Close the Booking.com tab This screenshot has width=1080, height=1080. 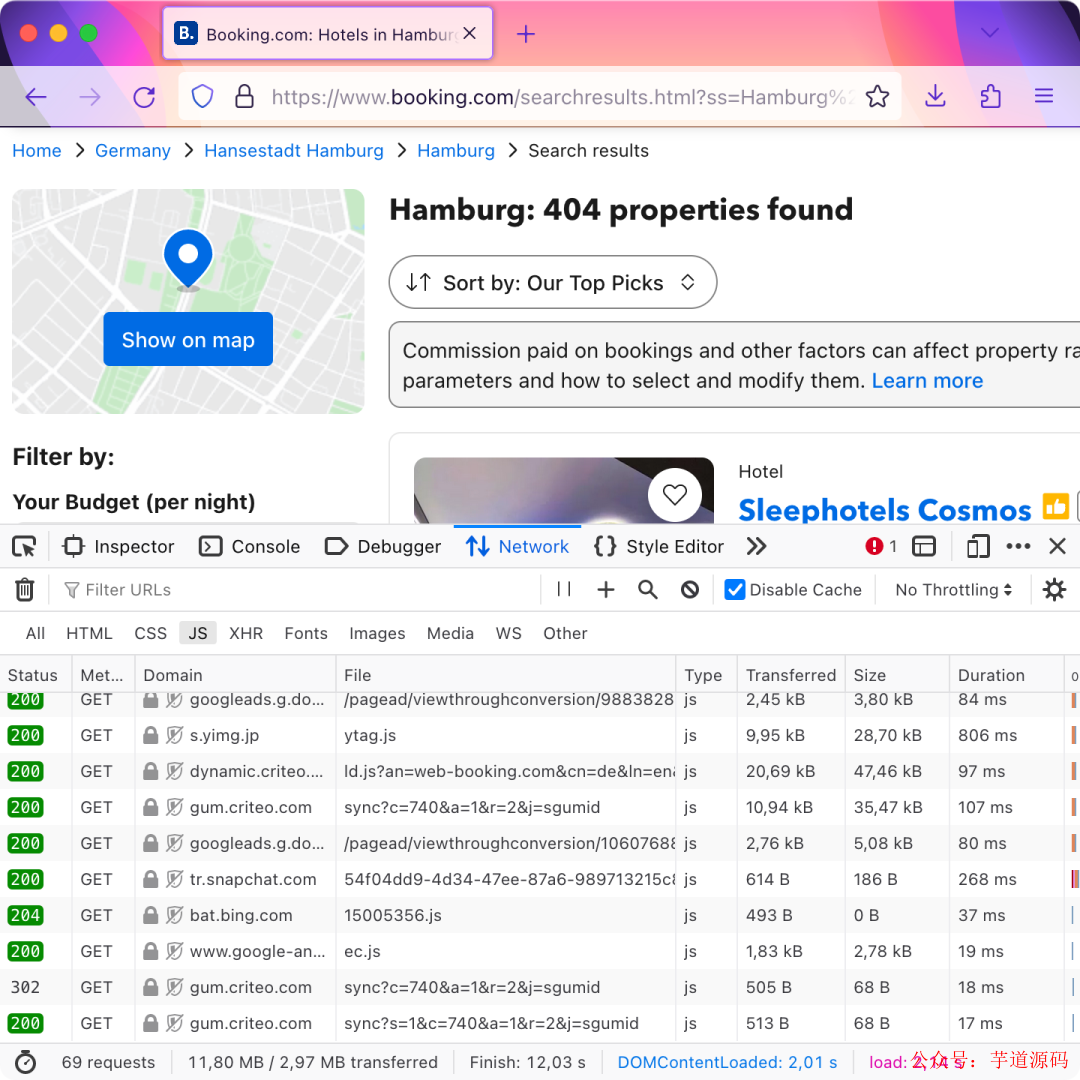[470, 33]
